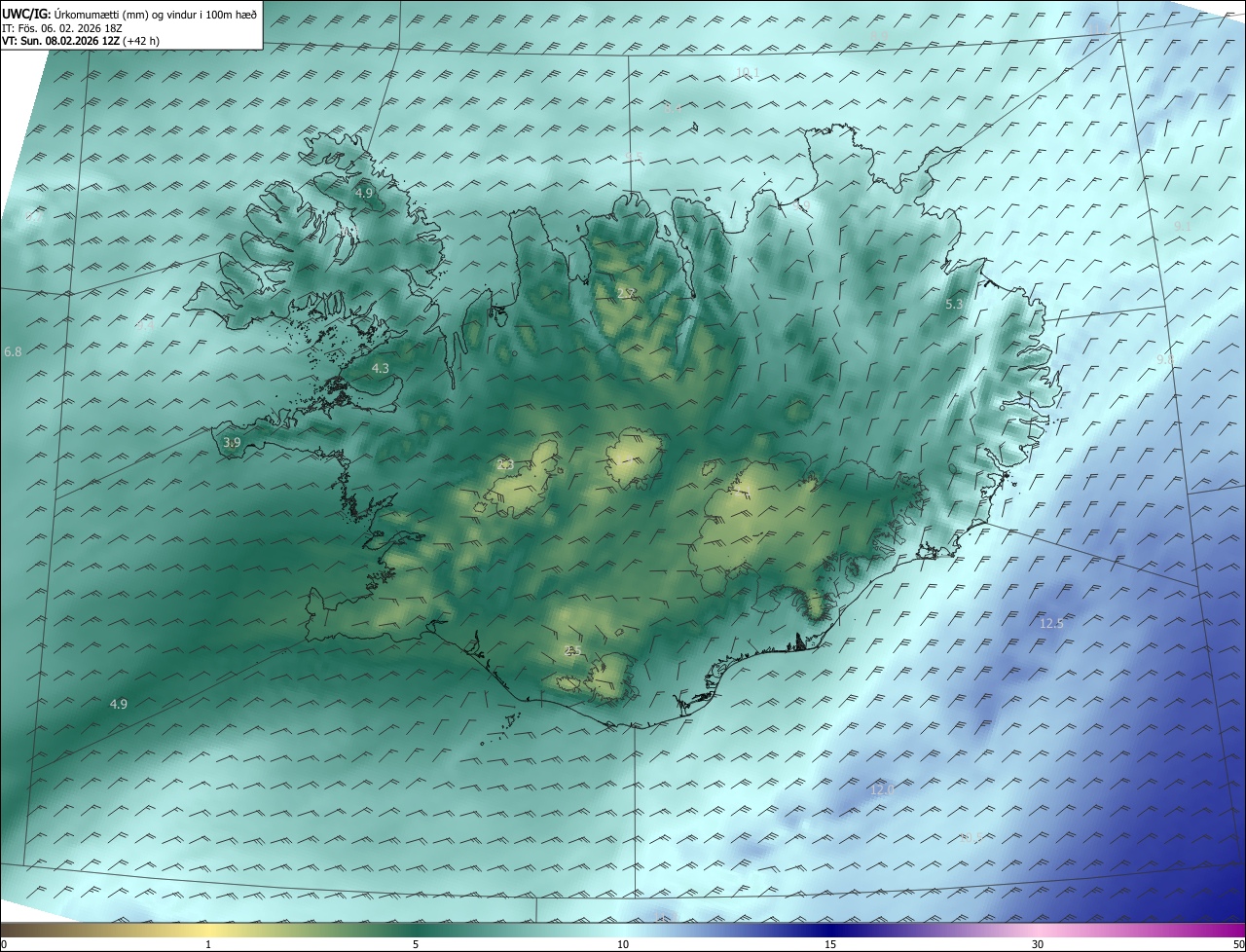1246x952 pixels.
Task: Click the precipitation color scale bar
Action: (623, 930)
